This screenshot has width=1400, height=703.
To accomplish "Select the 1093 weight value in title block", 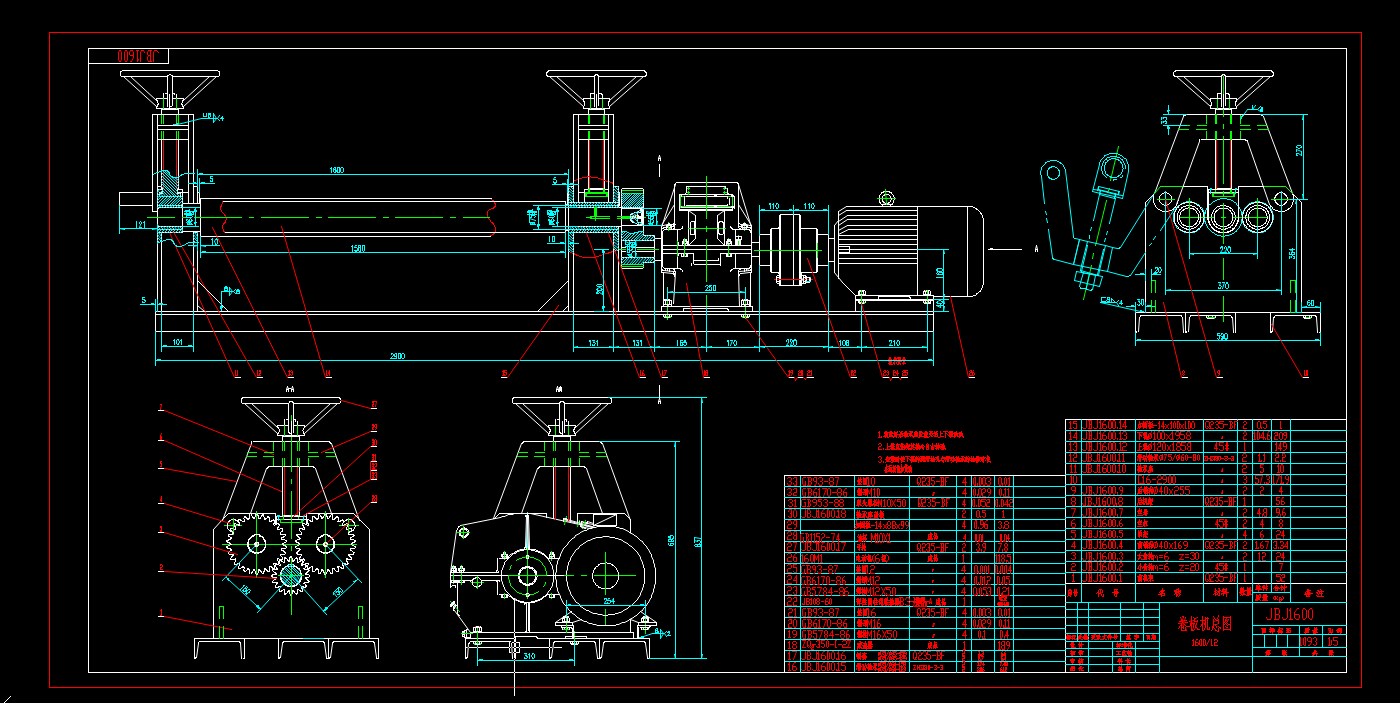I will (x=1308, y=642).
